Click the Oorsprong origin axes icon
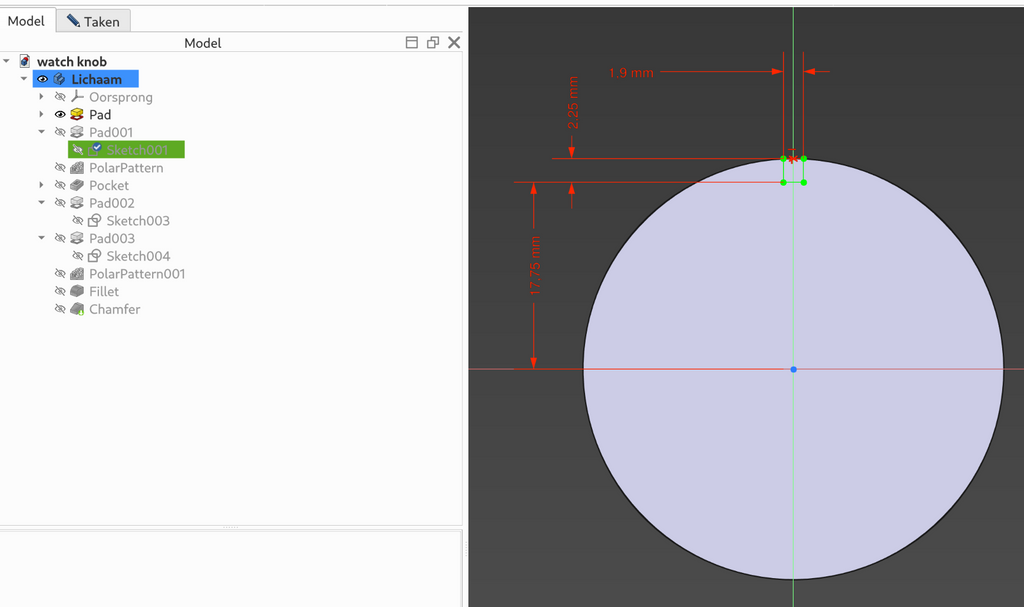1024x607 pixels. pyautogui.click(x=77, y=97)
